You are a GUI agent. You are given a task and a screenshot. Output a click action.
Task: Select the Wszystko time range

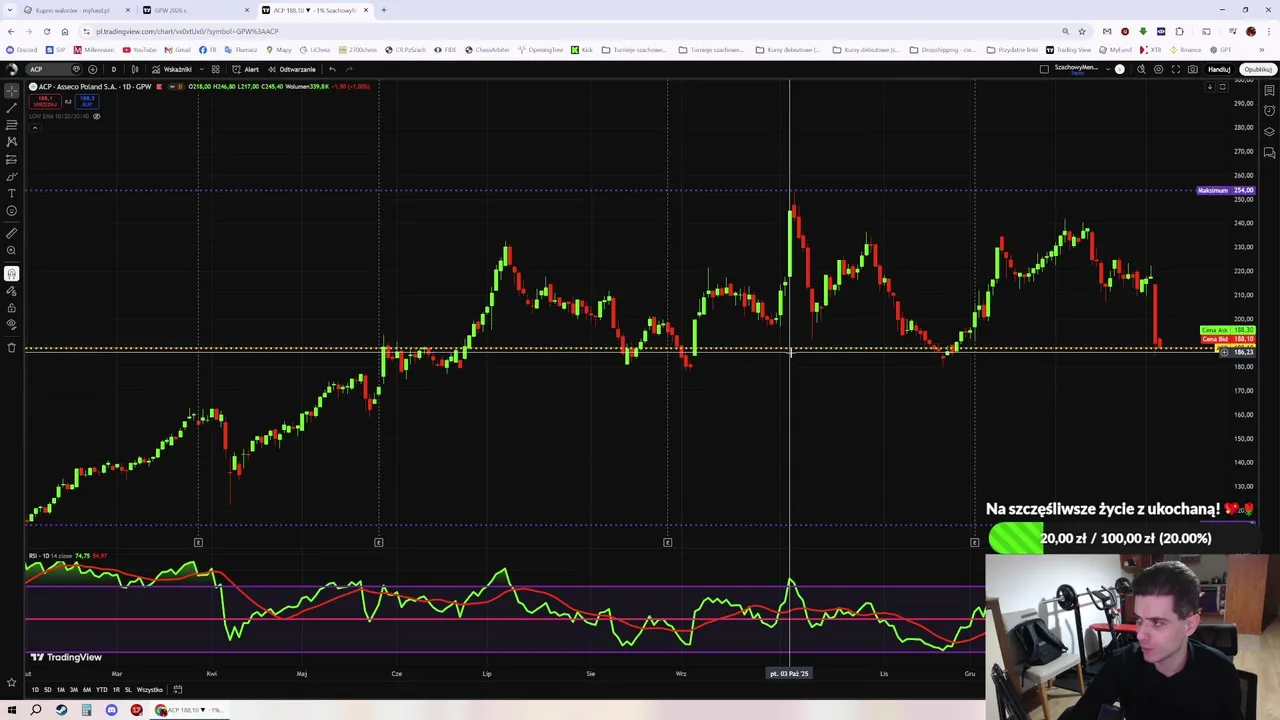coord(149,690)
